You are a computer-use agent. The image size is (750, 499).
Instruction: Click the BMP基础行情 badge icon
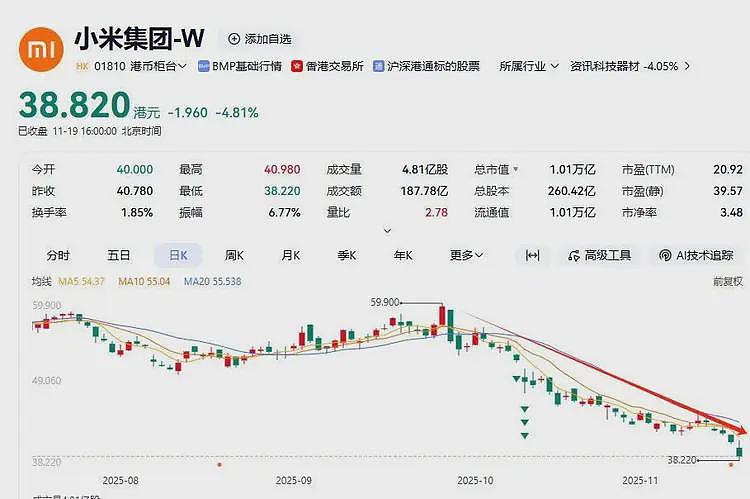[x=204, y=67]
